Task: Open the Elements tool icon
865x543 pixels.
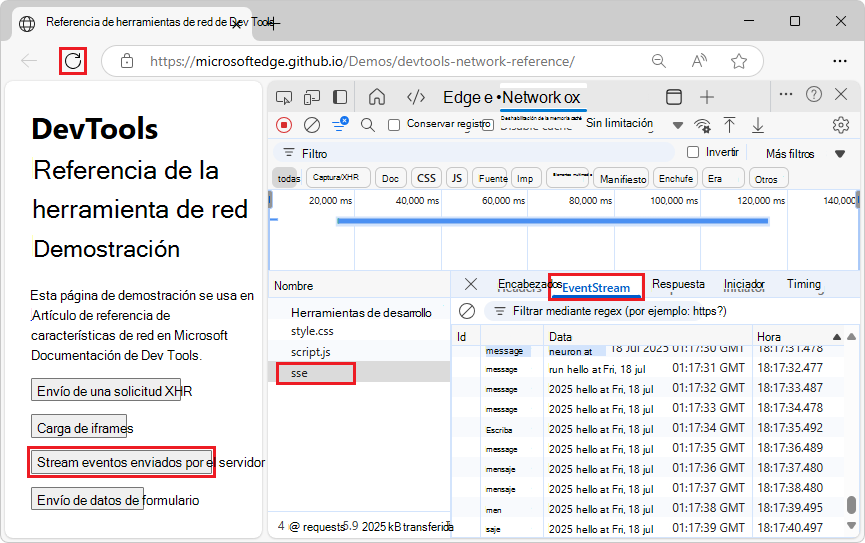Action: (x=416, y=97)
